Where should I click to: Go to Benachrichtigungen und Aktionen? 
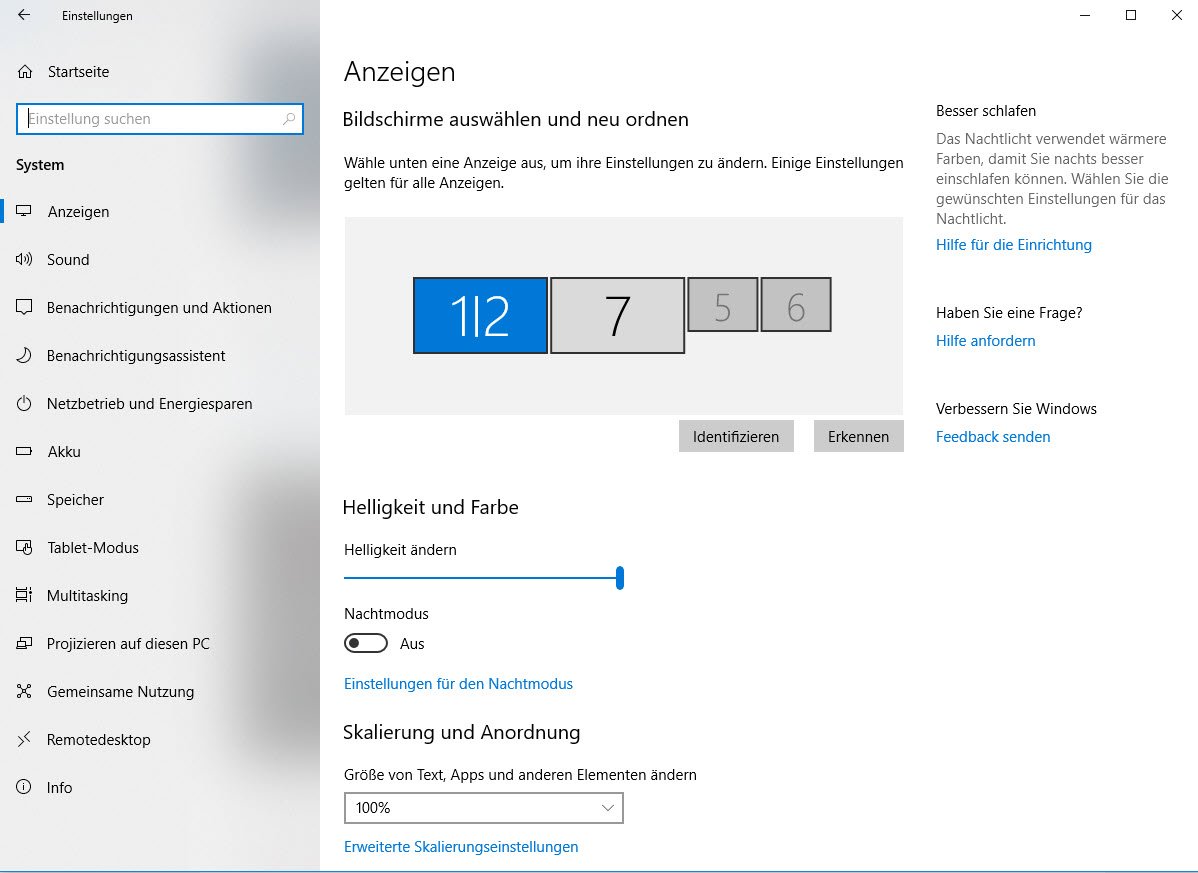(x=160, y=308)
